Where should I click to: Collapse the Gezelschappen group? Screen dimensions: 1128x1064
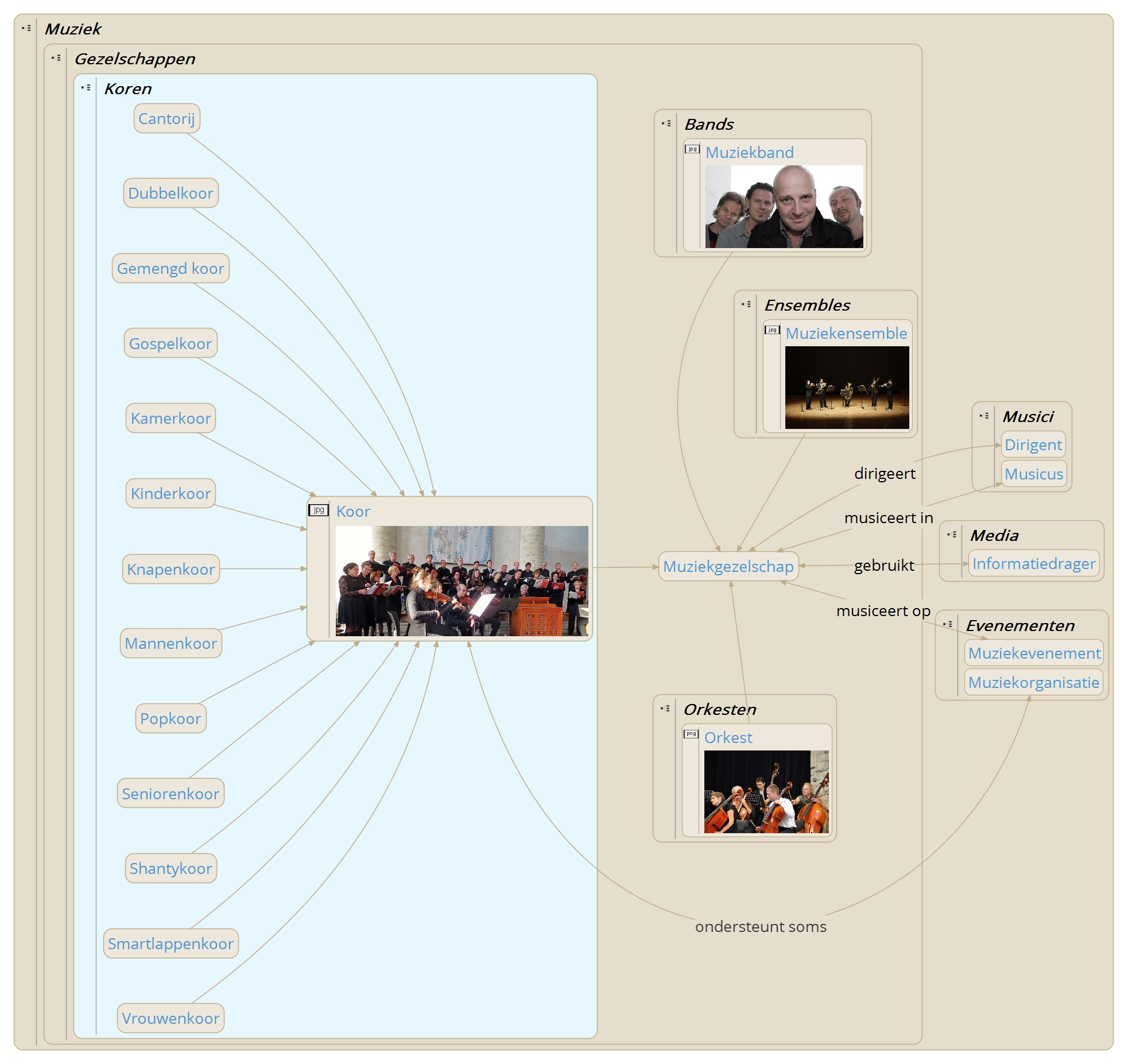56,58
